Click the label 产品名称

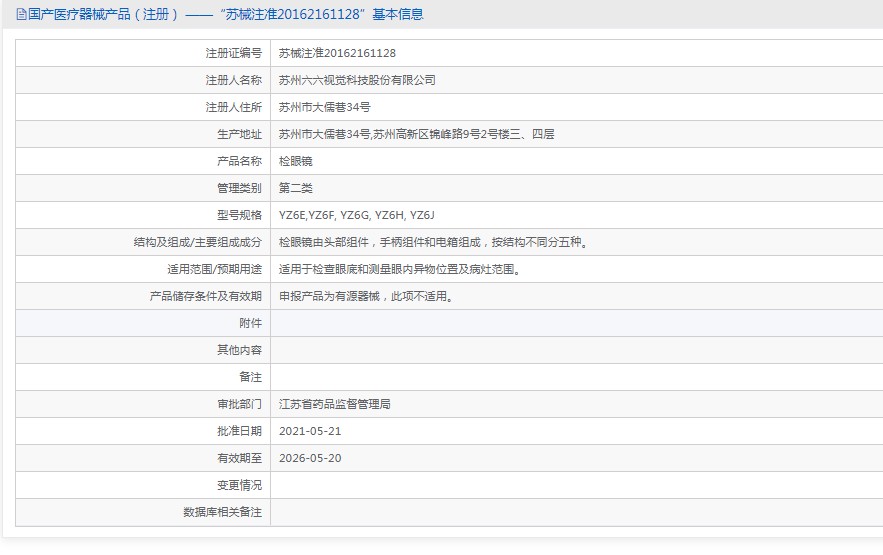point(239,161)
